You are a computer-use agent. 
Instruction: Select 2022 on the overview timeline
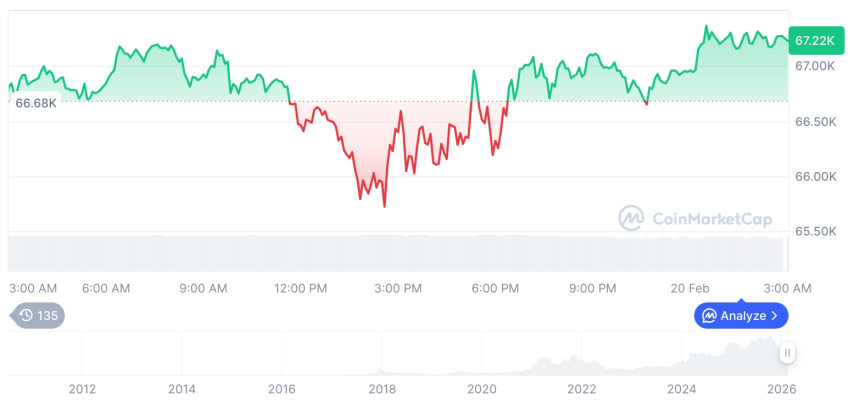582,389
